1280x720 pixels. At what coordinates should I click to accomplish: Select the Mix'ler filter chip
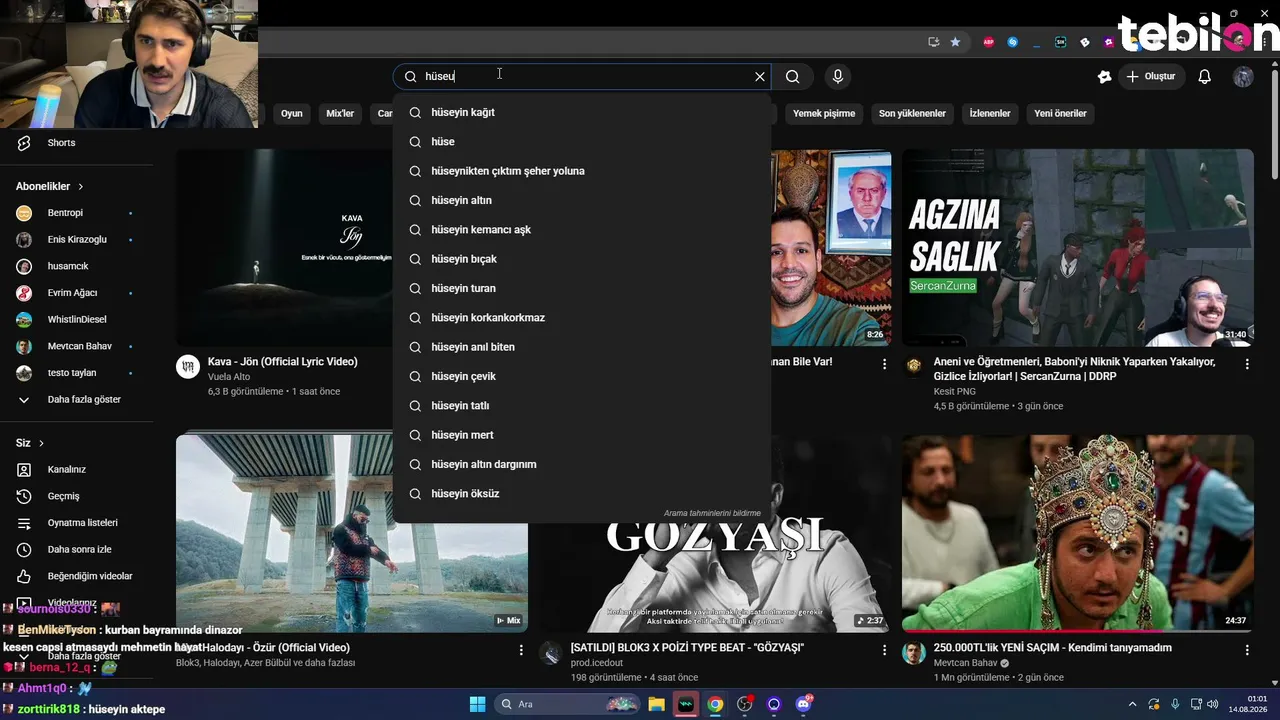(340, 113)
